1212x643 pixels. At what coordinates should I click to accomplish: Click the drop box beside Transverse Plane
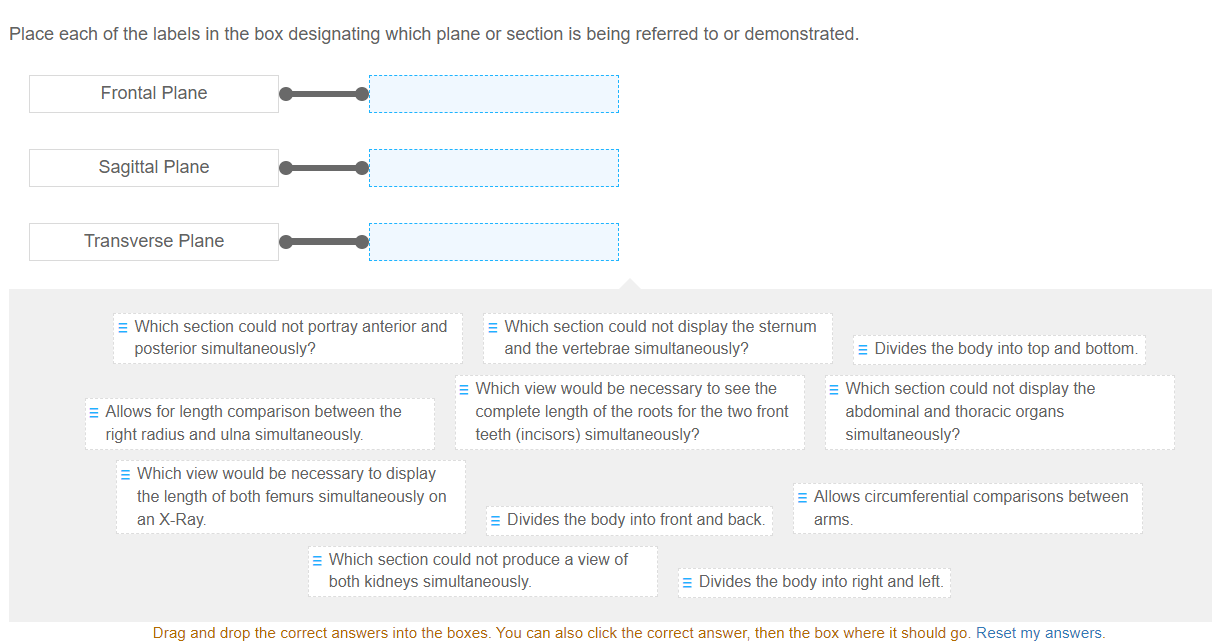coord(494,241)
